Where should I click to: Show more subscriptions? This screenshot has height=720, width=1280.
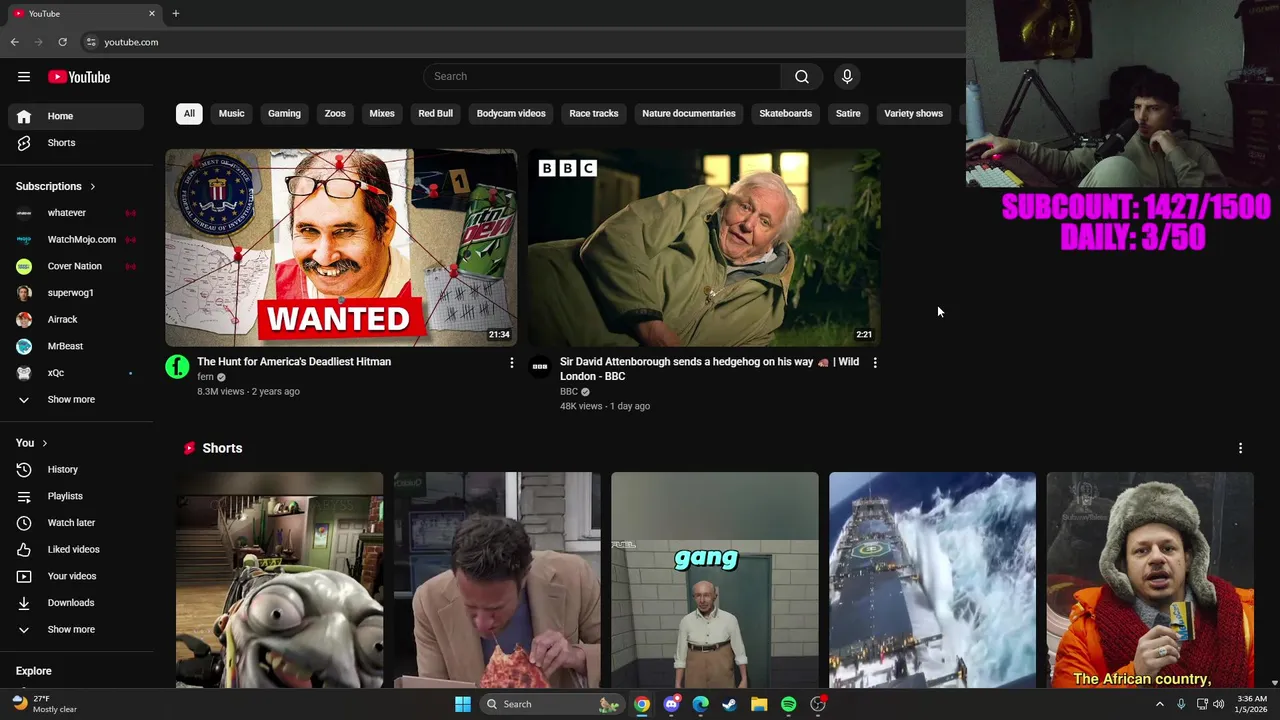click(x=76, y=400)
